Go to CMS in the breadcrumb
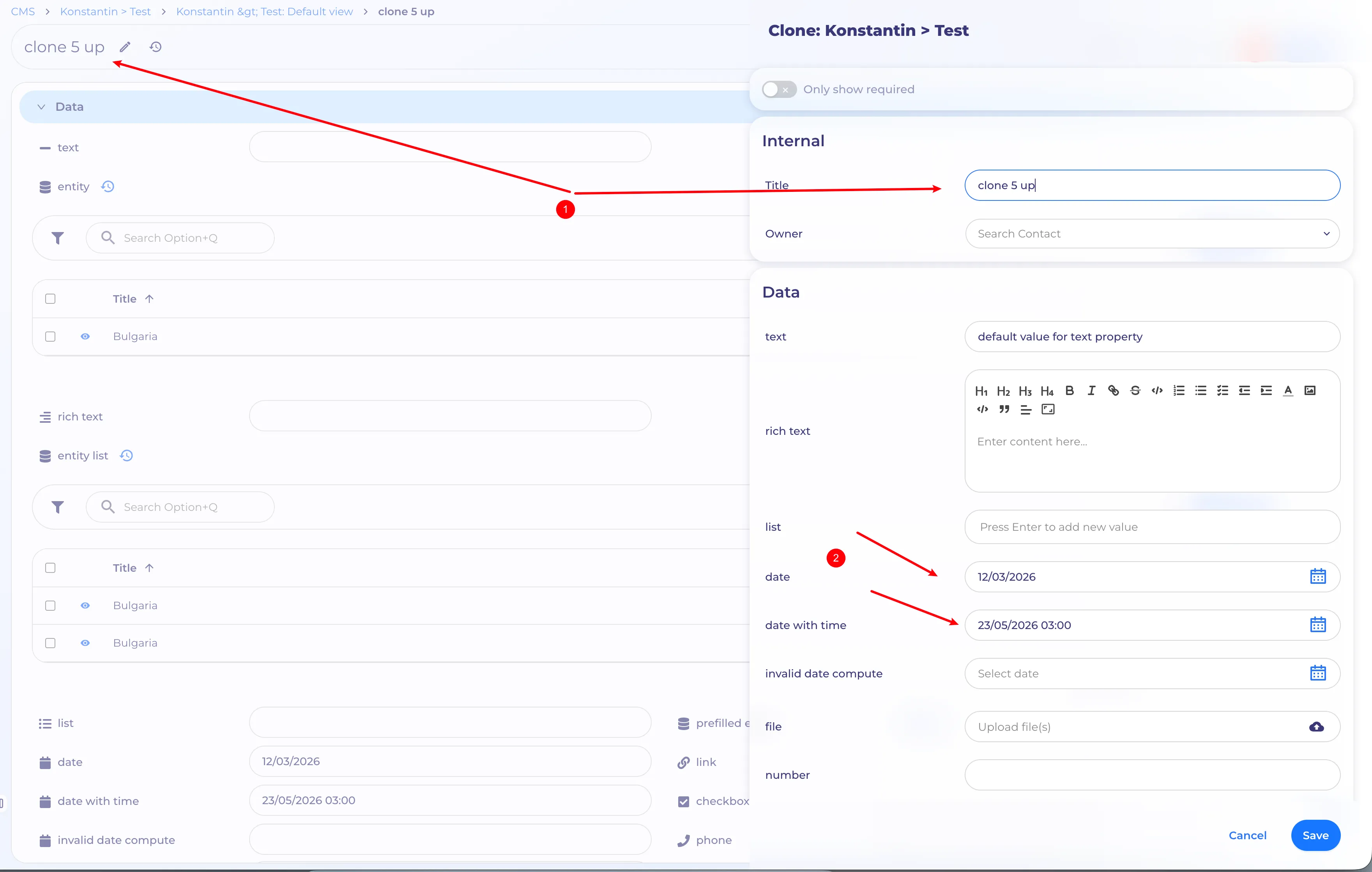Screen dimensions: 1372x872 pos(23,11)
